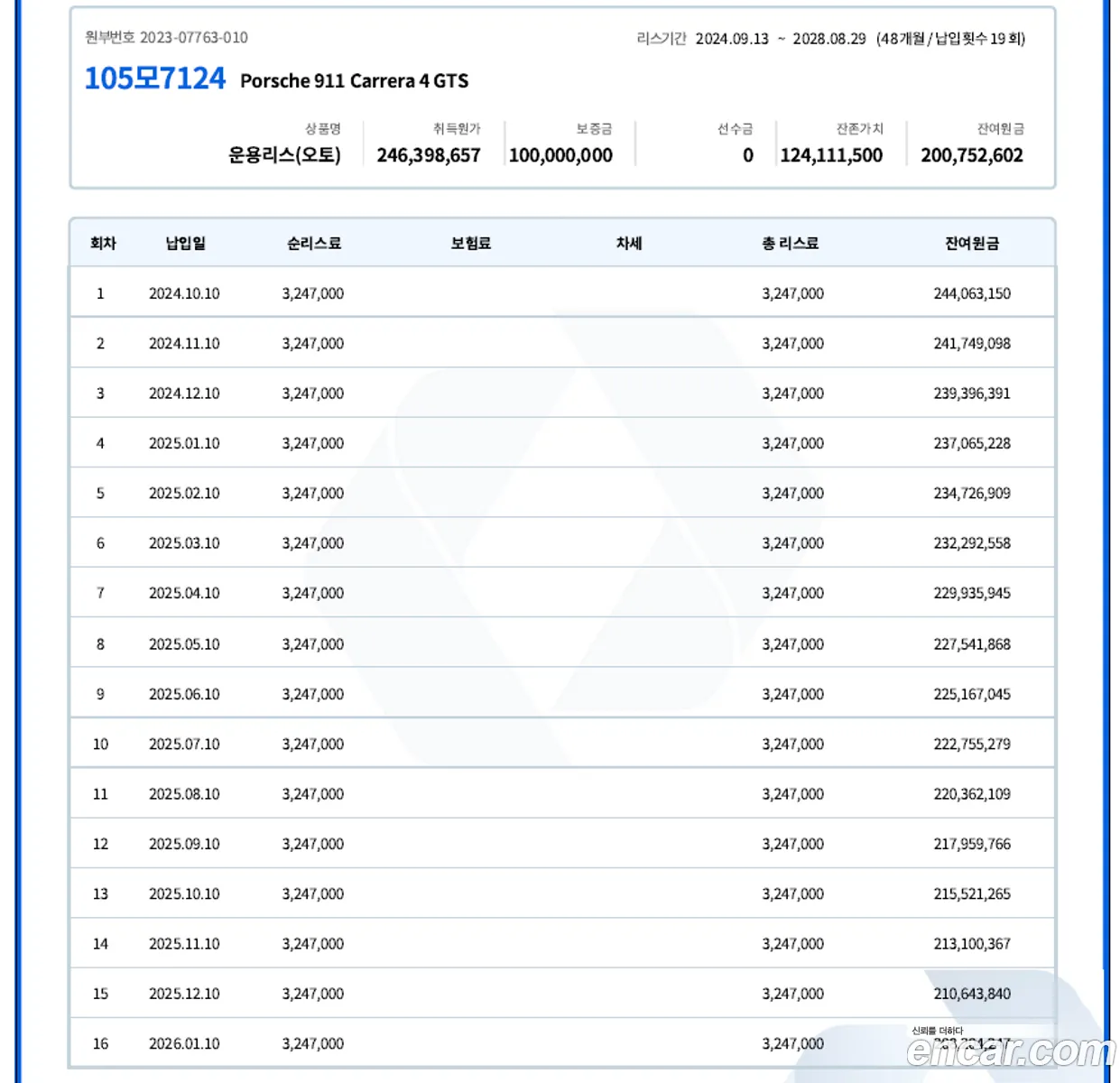Click the 잔여원금 table column header
The image size is (1120, 1083).
coord(972,244)
